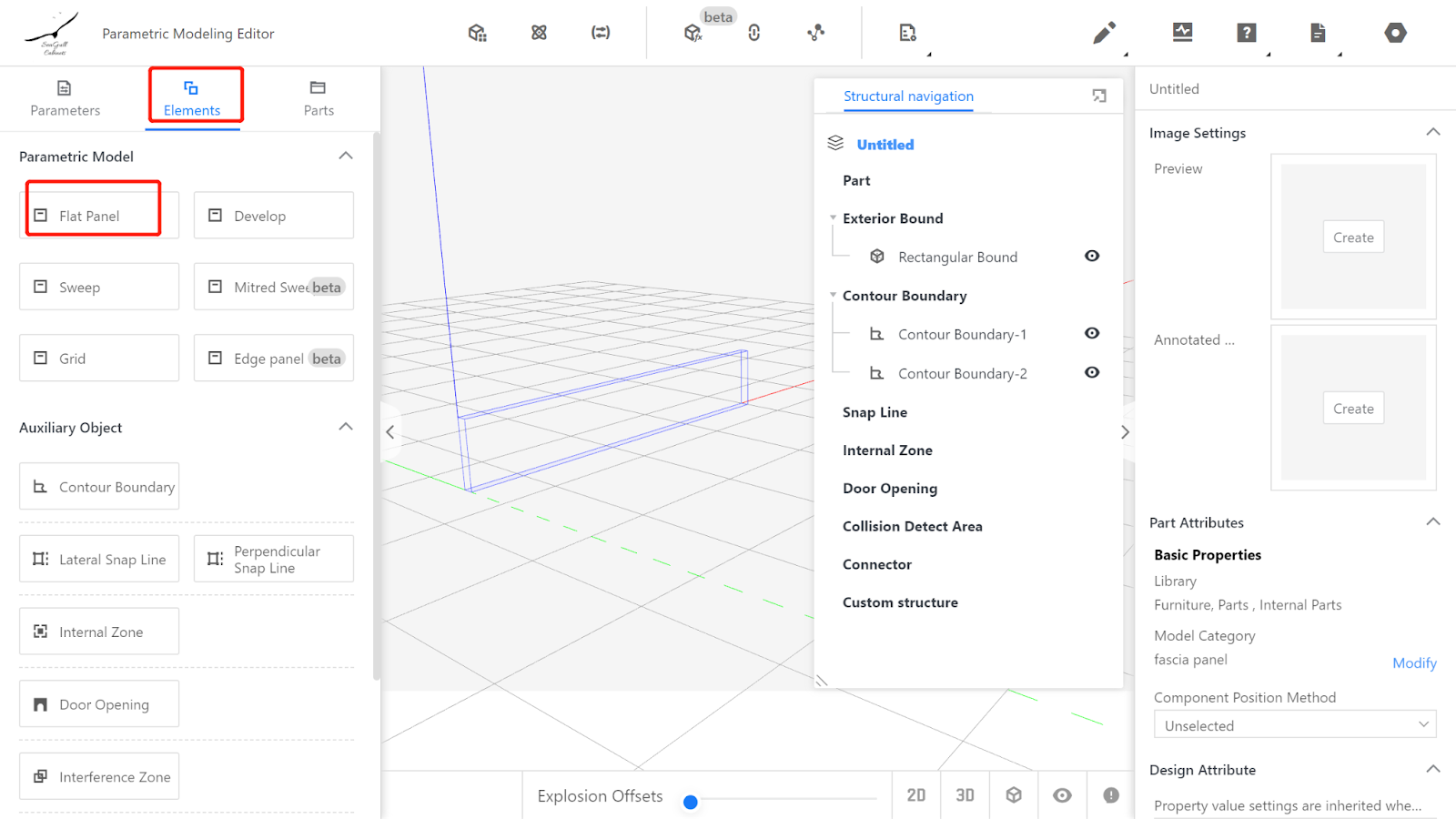Click the Explosion Offsets slider handle
Screen dimensions: 1456x819
click(x=691, y=802)
